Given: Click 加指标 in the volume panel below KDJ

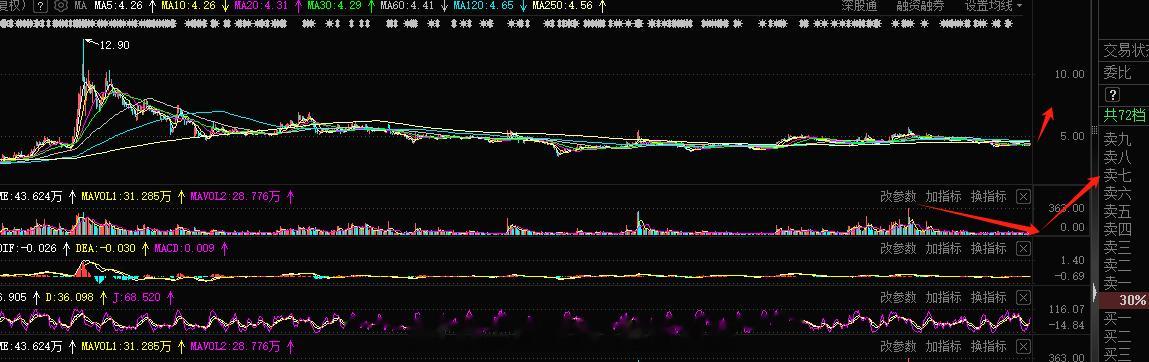Looking at the screenshot, I should coord(943,346).
